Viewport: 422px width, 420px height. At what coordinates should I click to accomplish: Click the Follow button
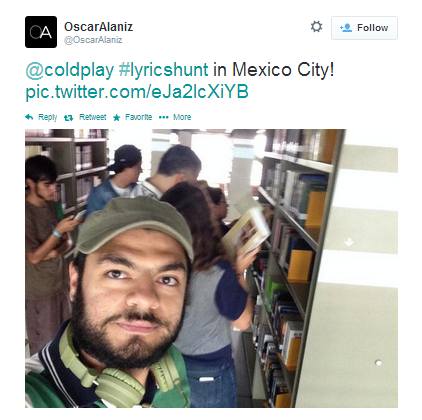[x=364, y=28]
